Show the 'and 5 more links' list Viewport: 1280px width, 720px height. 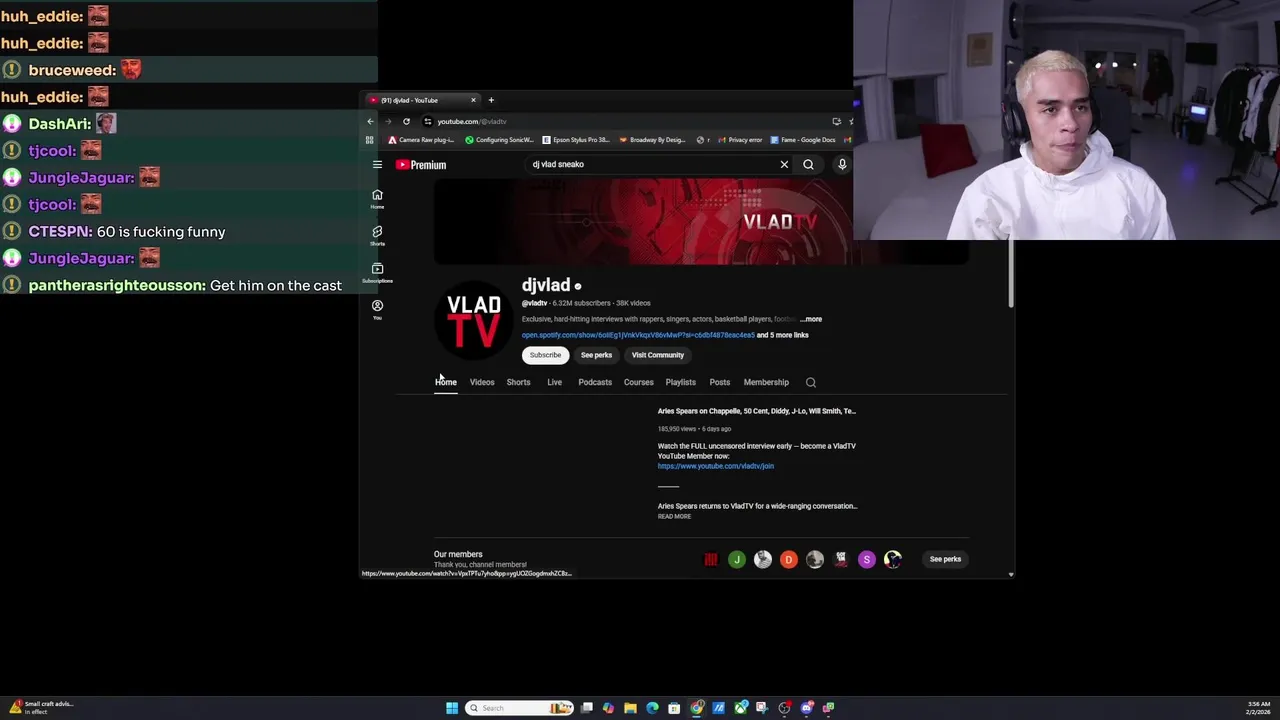tap(783, 335)
